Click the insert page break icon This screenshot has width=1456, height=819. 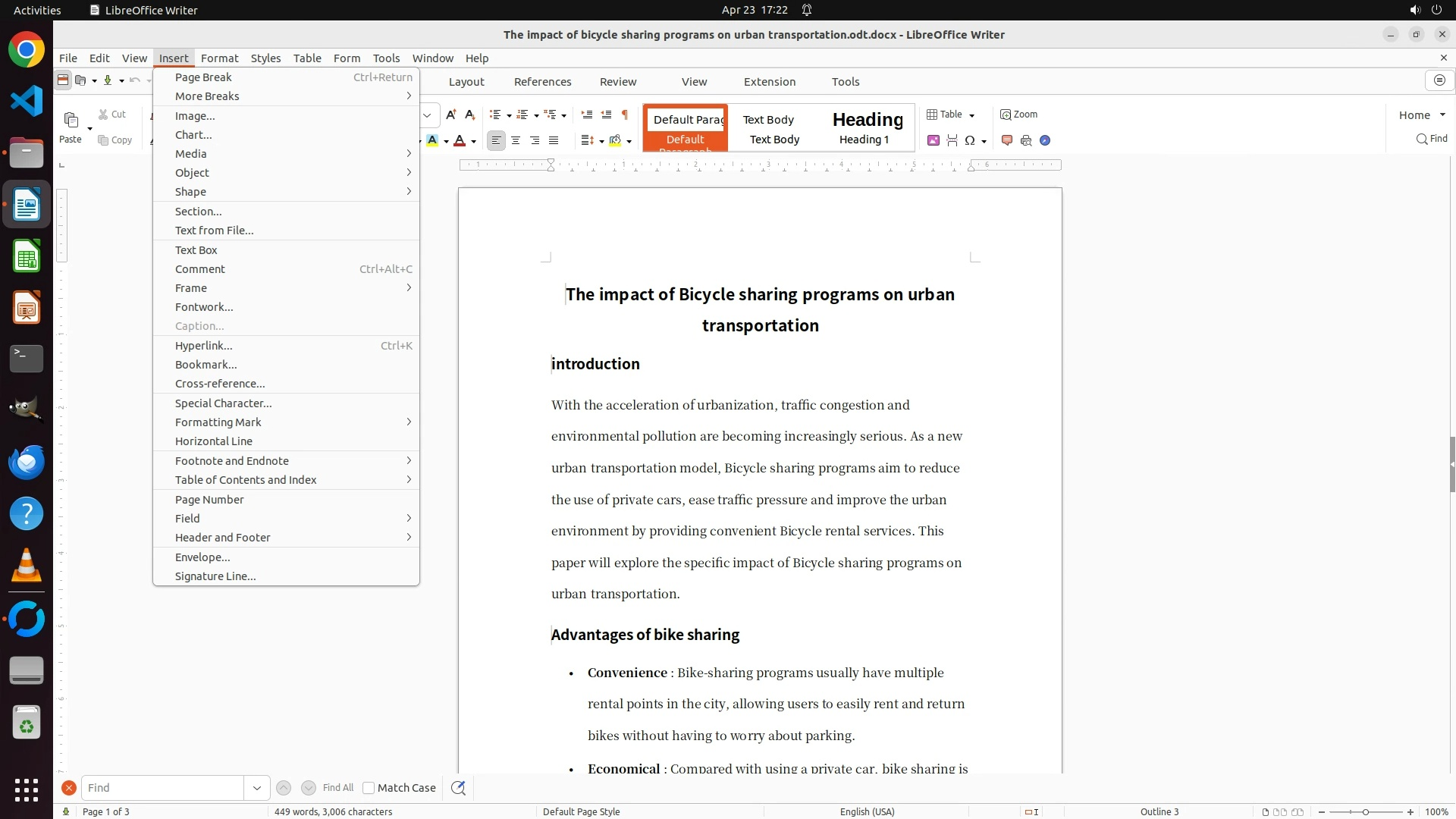point(952,140)
